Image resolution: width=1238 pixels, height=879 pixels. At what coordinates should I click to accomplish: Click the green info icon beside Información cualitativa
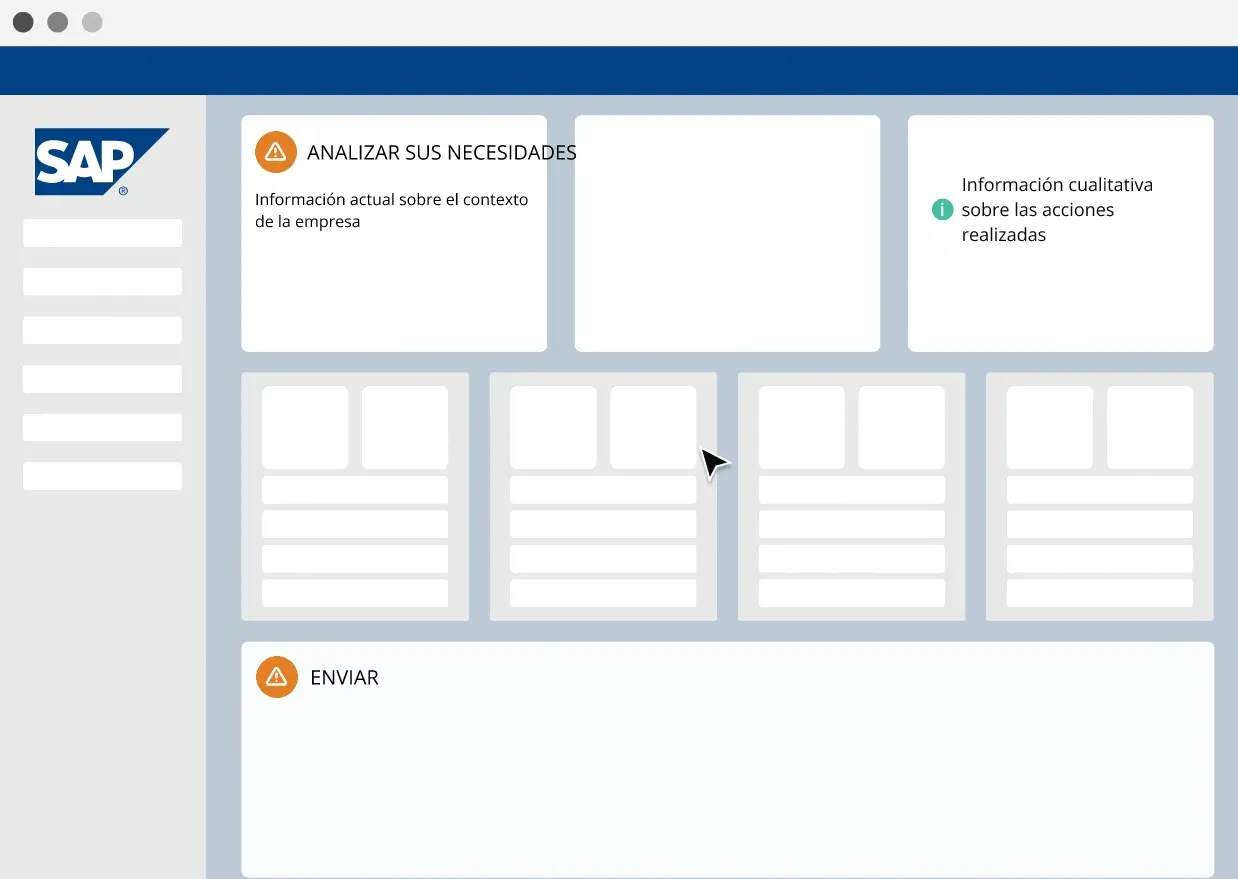point(942,210)
